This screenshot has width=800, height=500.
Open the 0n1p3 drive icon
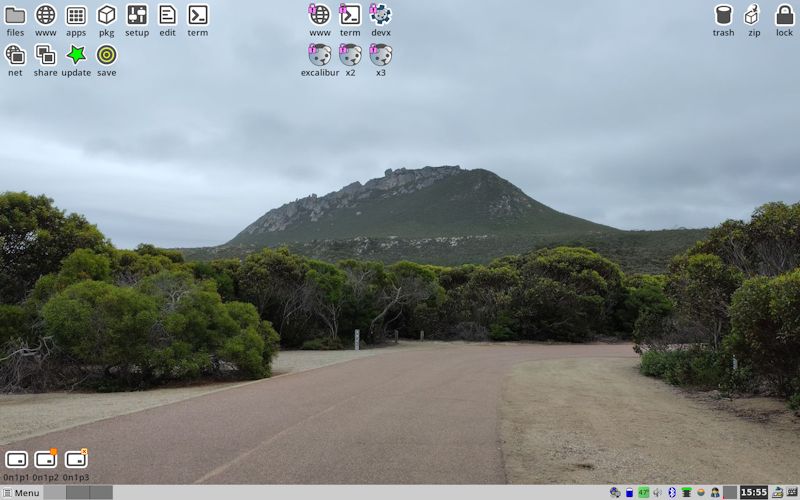coord(76,465)
